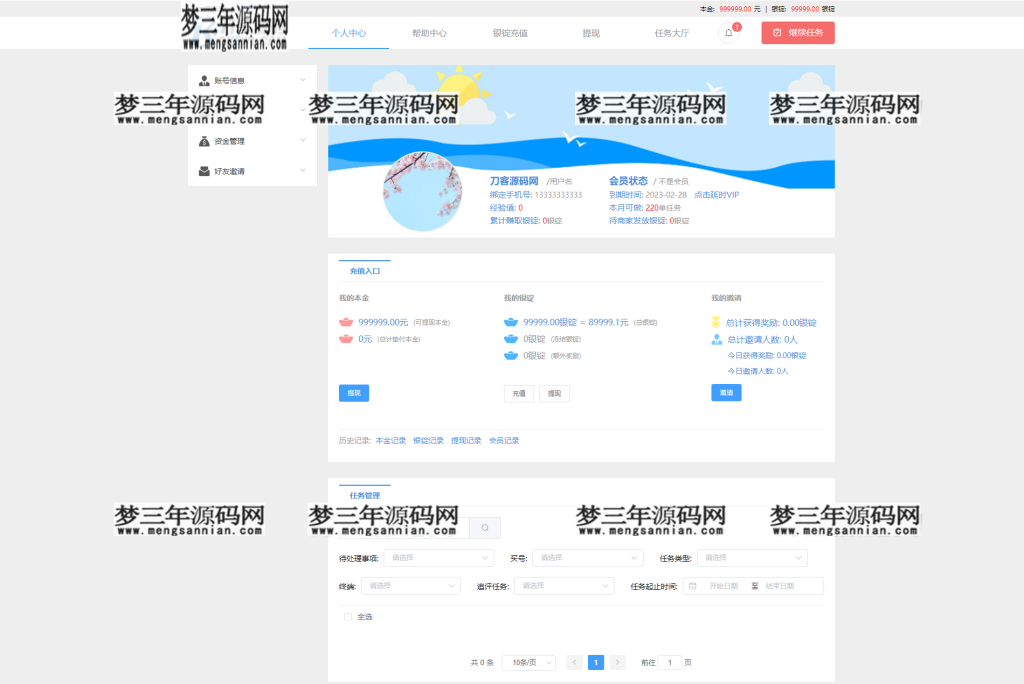
Task: Click the blue 邀请 button
Action: click(726, 393)
